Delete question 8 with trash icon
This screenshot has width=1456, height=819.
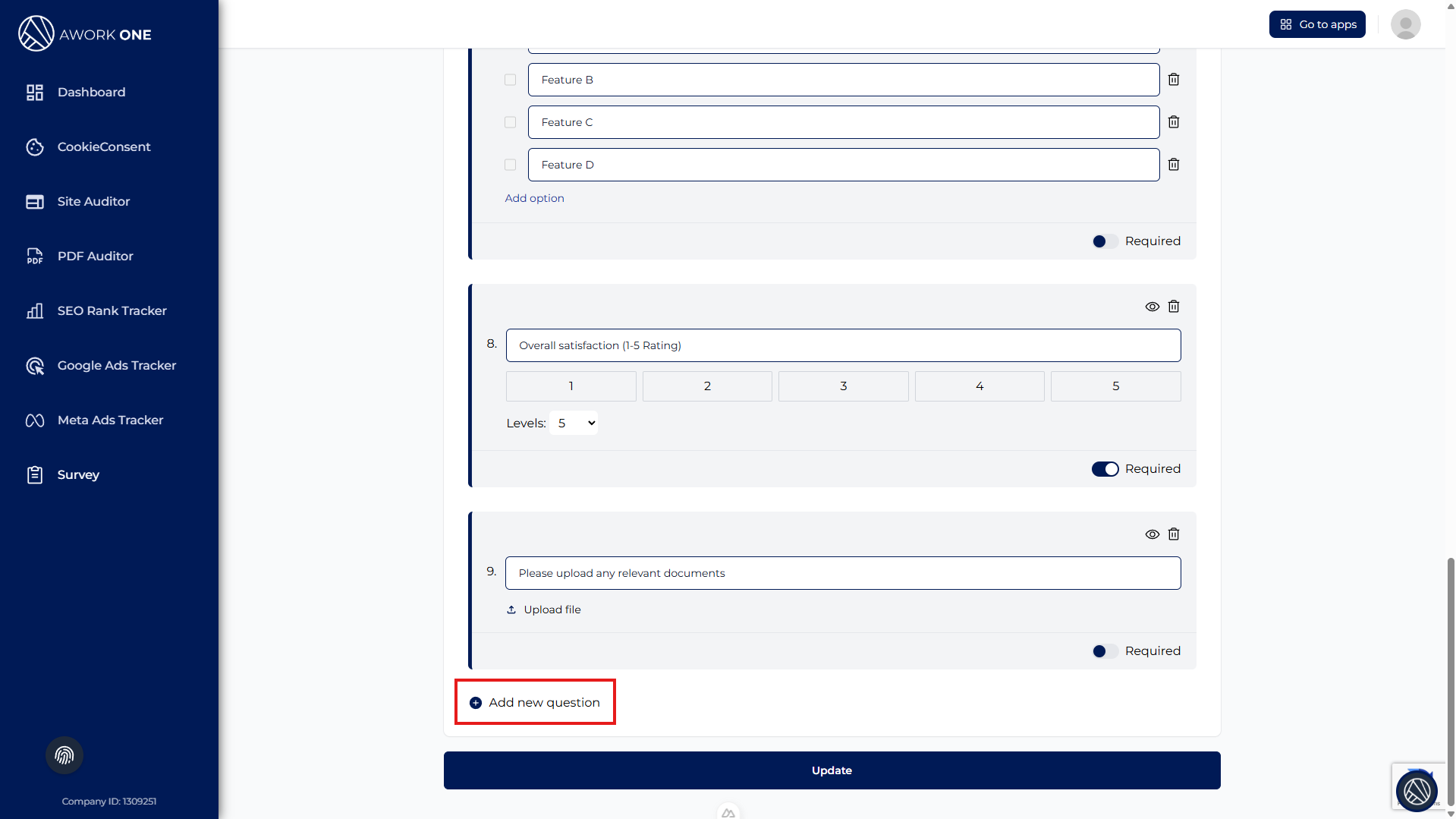(1173, 307)
